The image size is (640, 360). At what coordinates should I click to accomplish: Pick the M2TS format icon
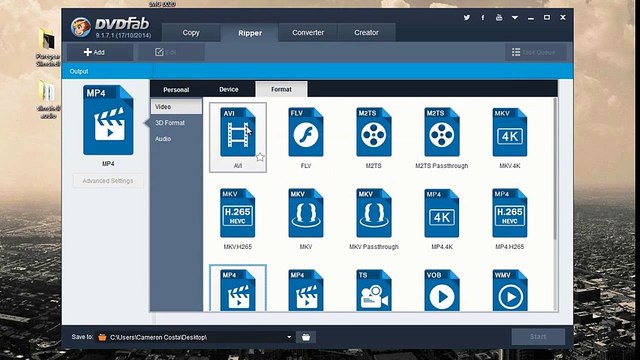tap(373, 132)
